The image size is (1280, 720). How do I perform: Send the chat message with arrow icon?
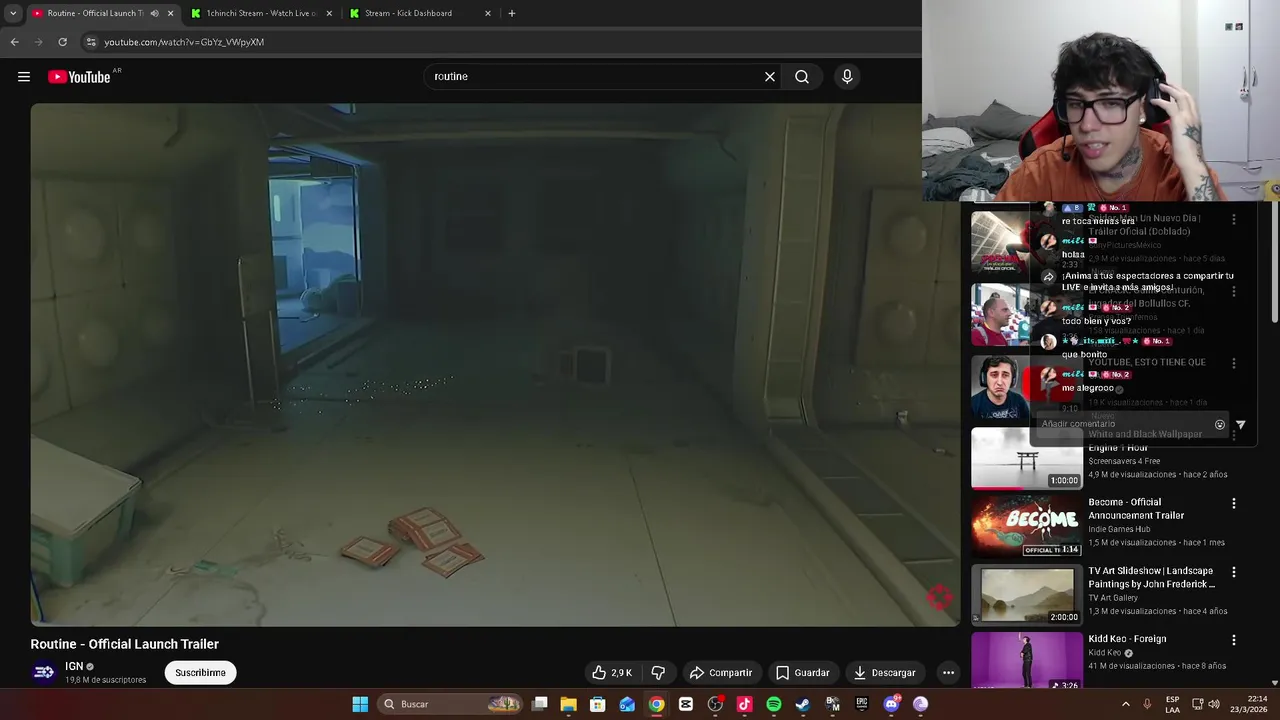click(x=1240, y=425)
